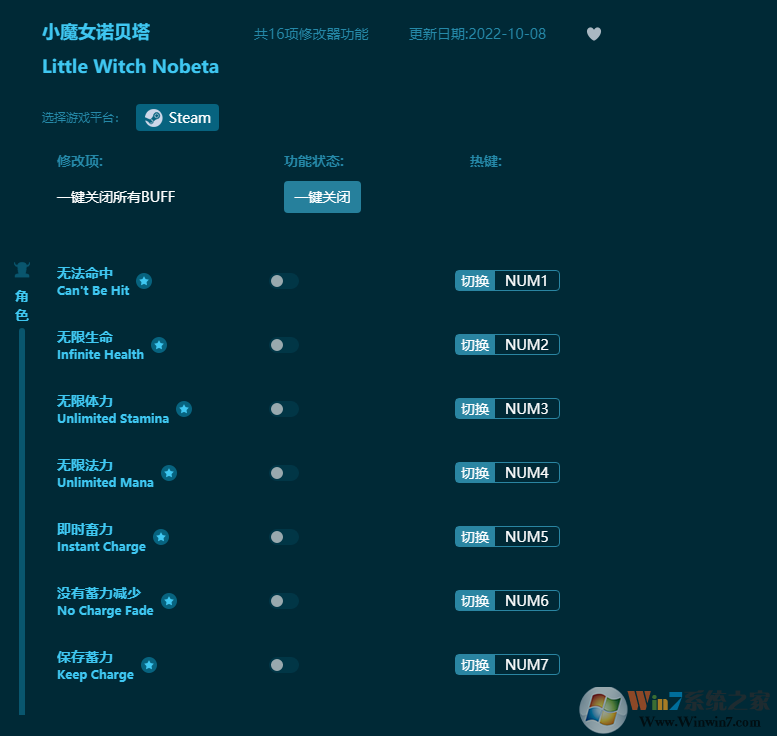This screenshot has width=777, height=736.
Task: Click the Unlimited Mana label
Action: (105, 482)
